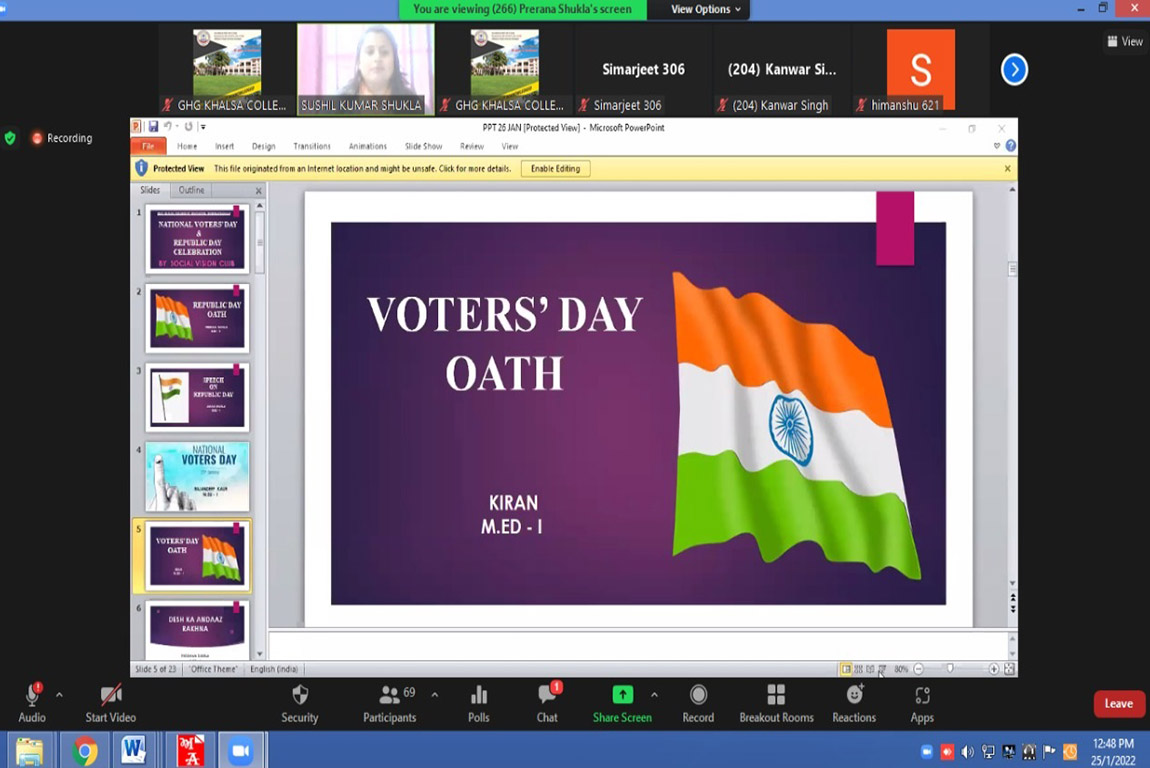The height and width of the screenshot is (768, 1150).
Task: Open Breakout Rooms in Zoom
Action: coord(776,703)
